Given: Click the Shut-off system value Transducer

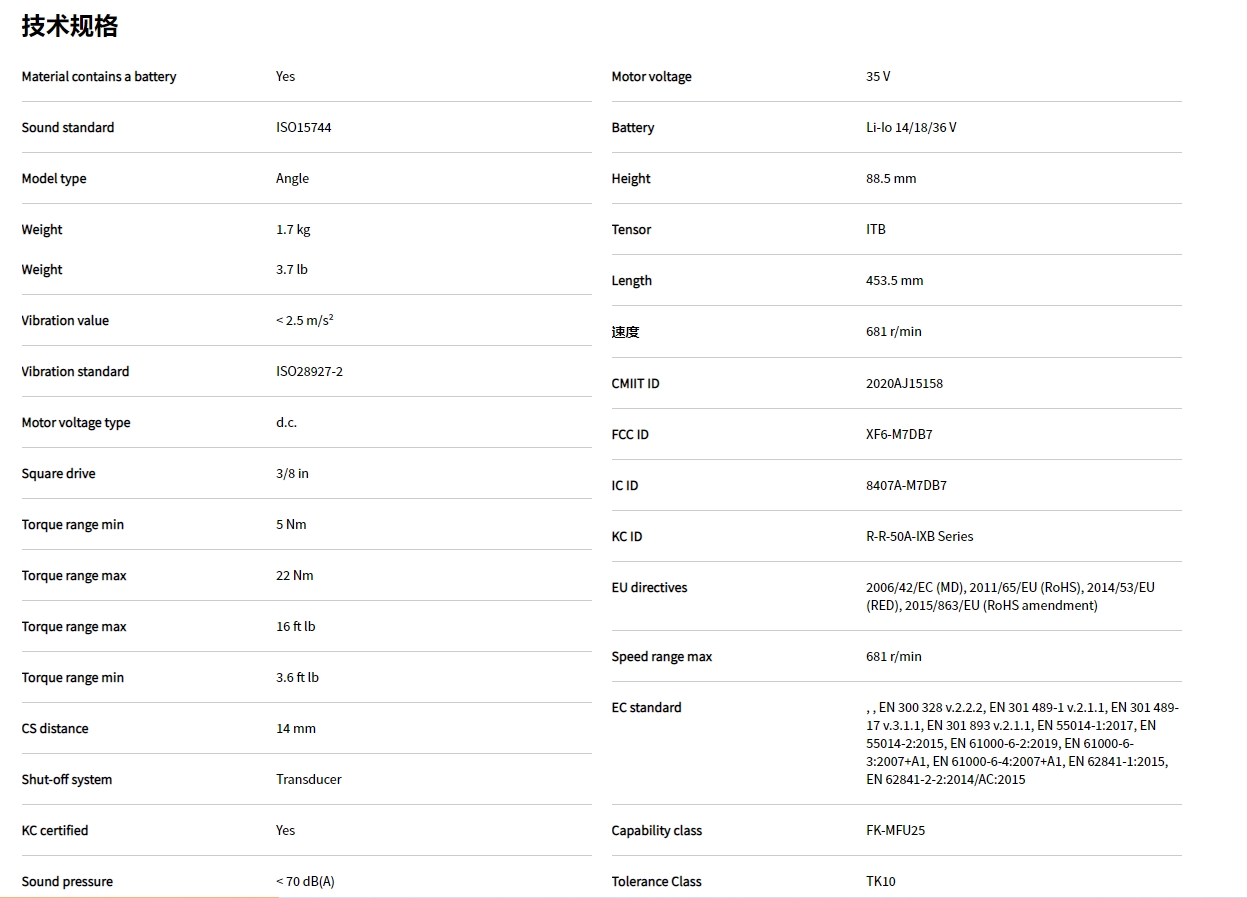Looking at the screenshot, I should tap(308, 779).
